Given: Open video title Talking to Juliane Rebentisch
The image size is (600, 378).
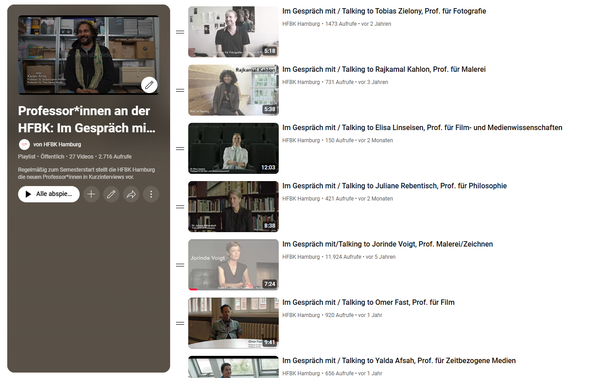Looking at the screenshot, I should click(395, 186).
